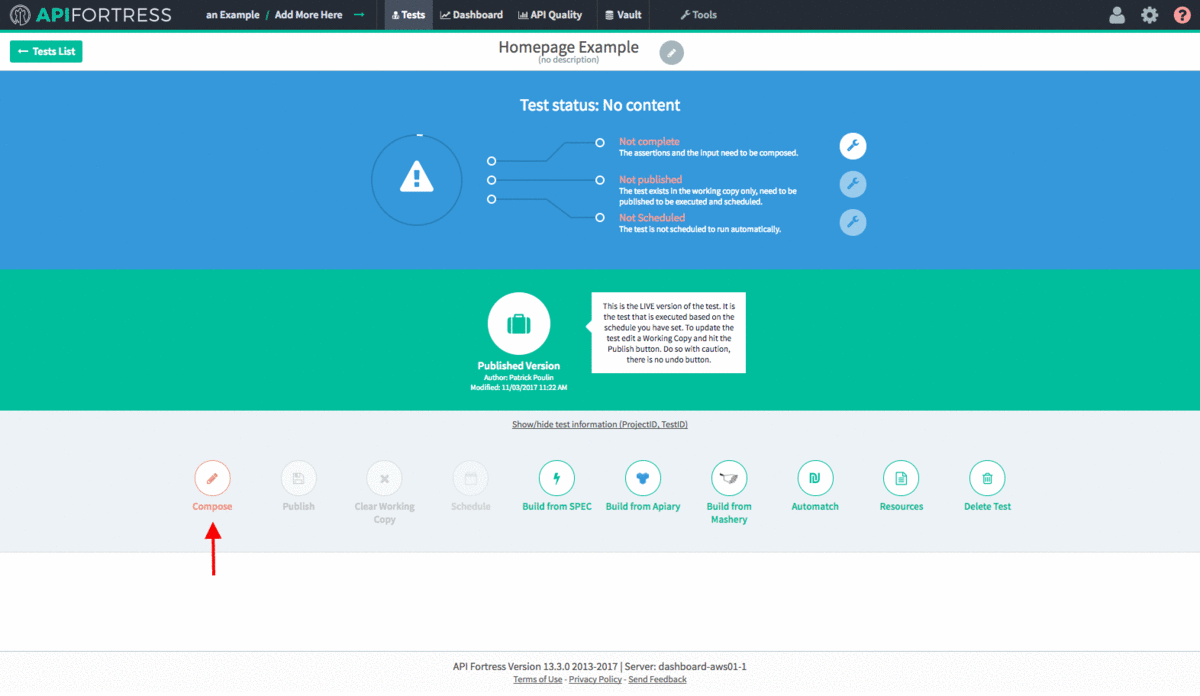Image resolution: width=1200 pixels, height=696 pixels.
Task: Open Build from SPEC
Action: 557,478
